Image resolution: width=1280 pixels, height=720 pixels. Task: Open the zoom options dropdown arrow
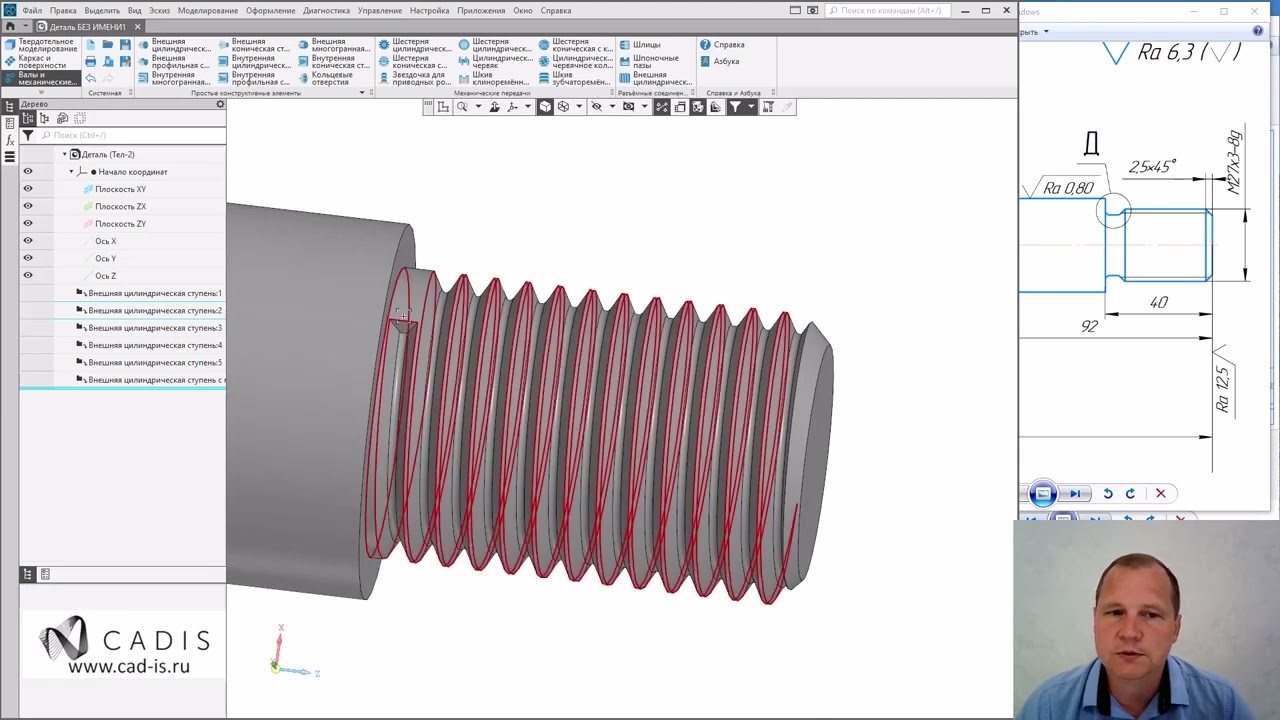pyautogui.click(x=477, y=107)
